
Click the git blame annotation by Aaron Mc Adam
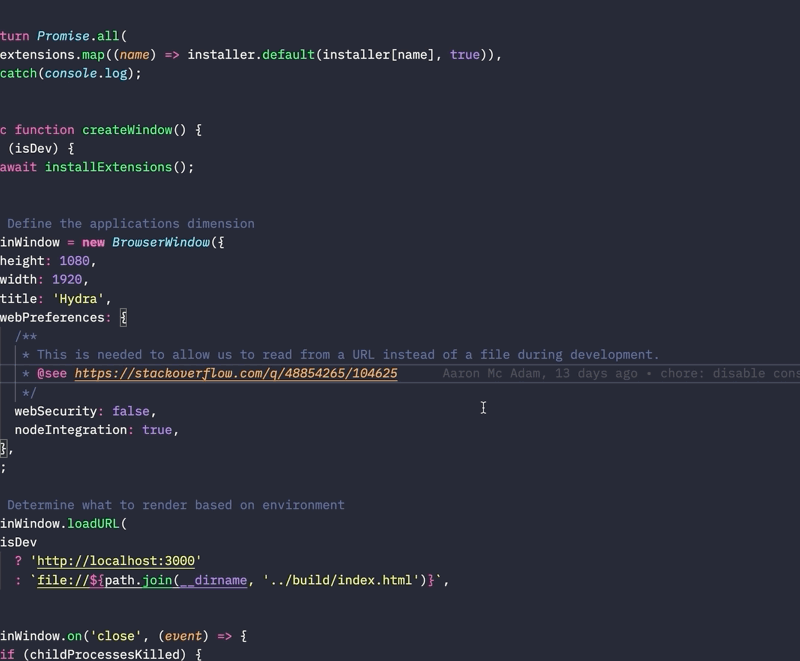click(621, 373)
